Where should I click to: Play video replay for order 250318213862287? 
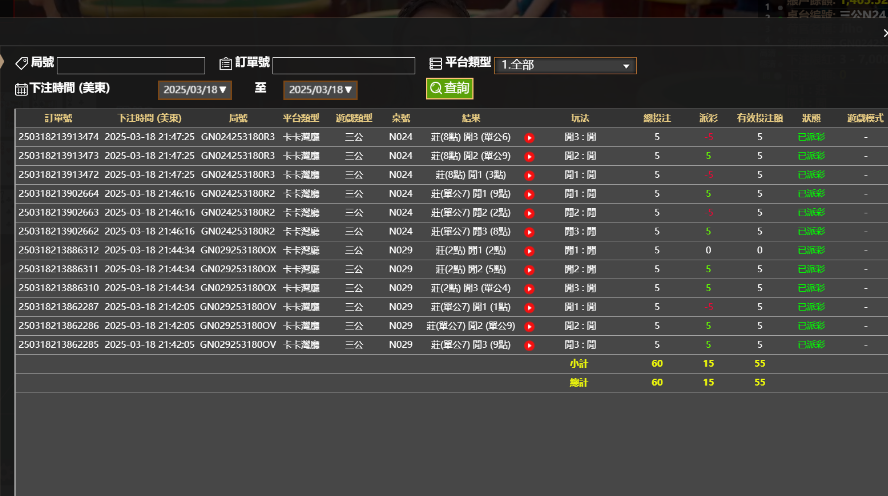(530, 307)
